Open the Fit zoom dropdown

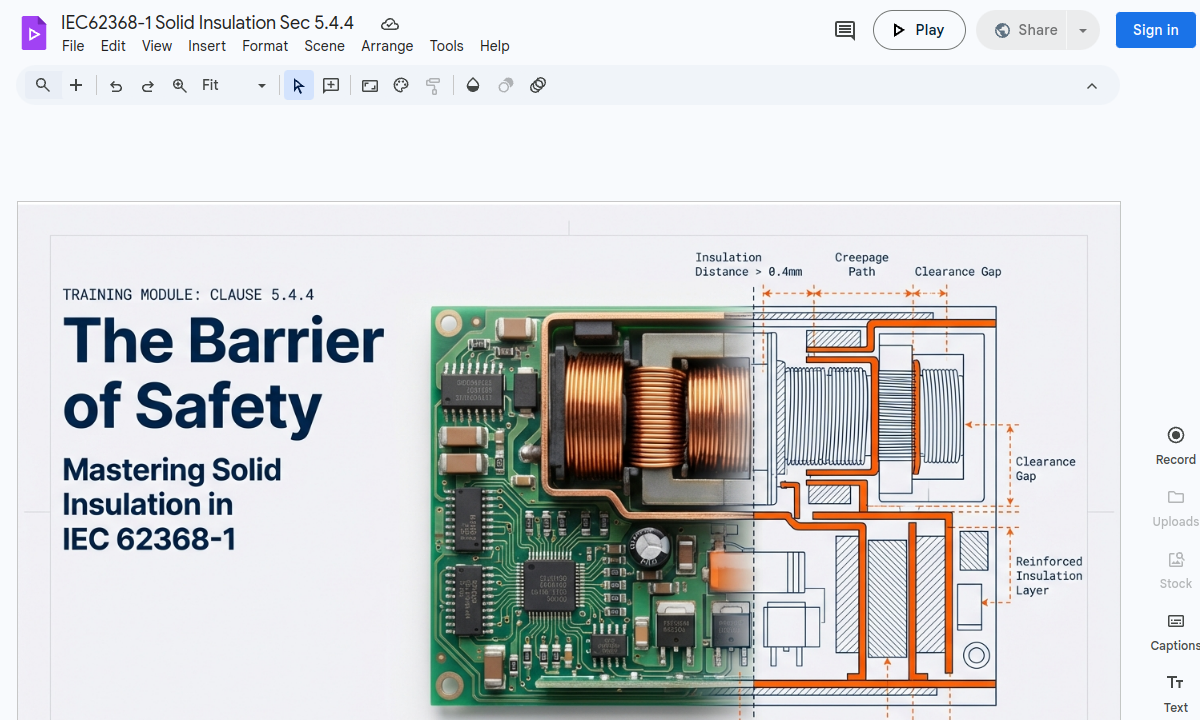[x=234, y=86]
